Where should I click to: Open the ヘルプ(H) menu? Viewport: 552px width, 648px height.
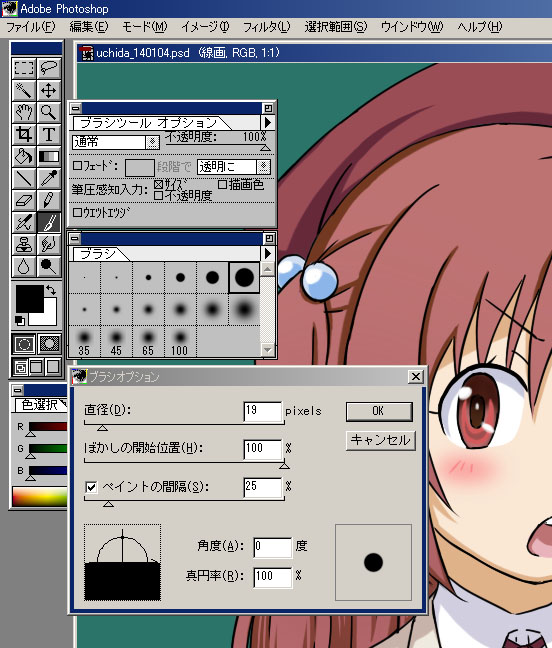[x=480, y=27]
